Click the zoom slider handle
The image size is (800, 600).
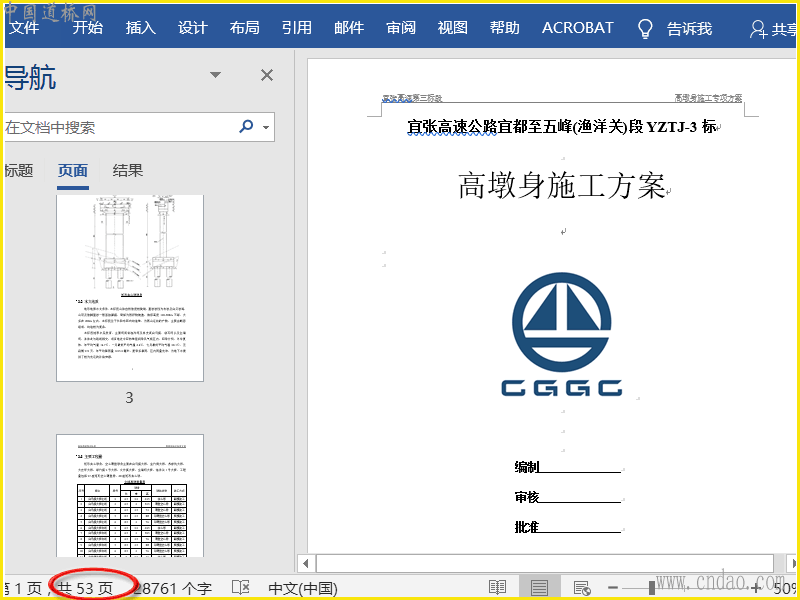tap(652, 588)
